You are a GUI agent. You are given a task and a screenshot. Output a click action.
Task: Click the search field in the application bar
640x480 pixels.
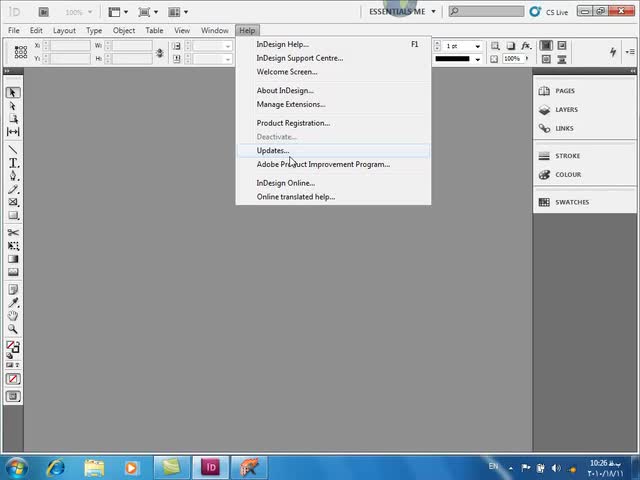(x=486, y=11)
